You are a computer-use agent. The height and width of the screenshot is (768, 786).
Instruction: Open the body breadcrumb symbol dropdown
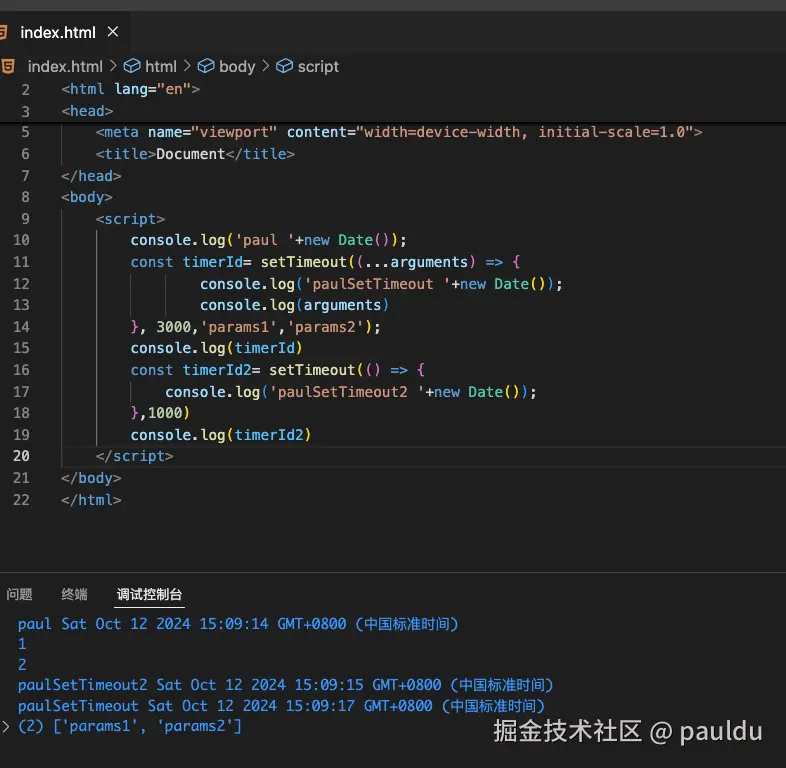click(x=237, y=66)
